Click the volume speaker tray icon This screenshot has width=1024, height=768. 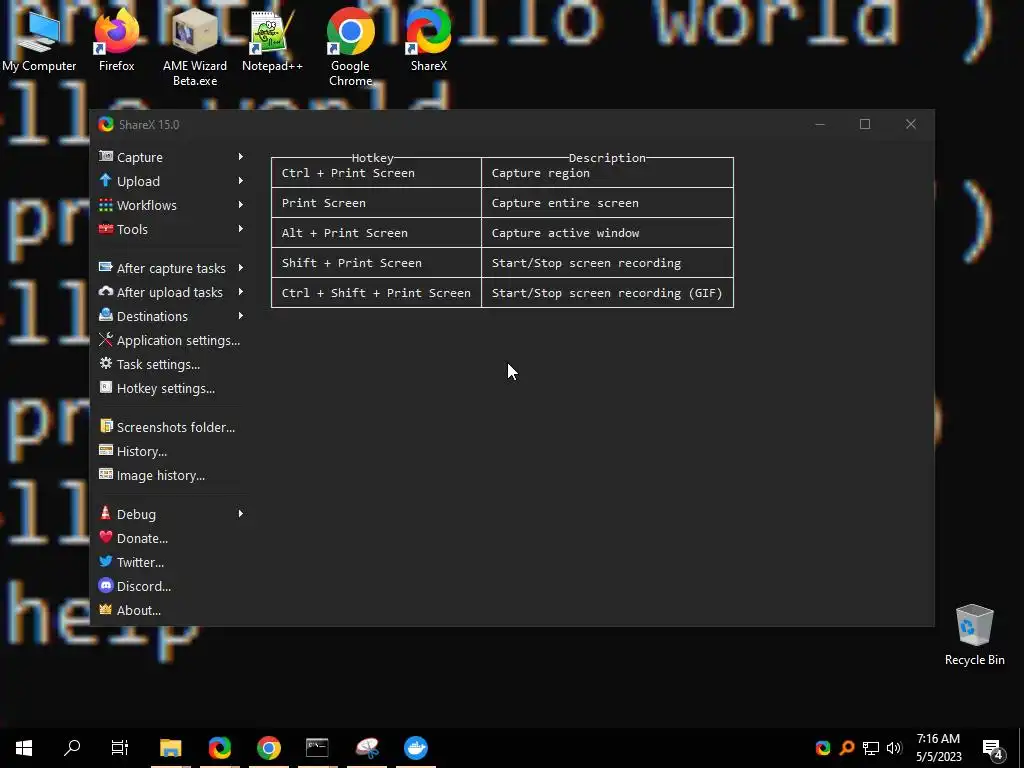coord(894,748)
